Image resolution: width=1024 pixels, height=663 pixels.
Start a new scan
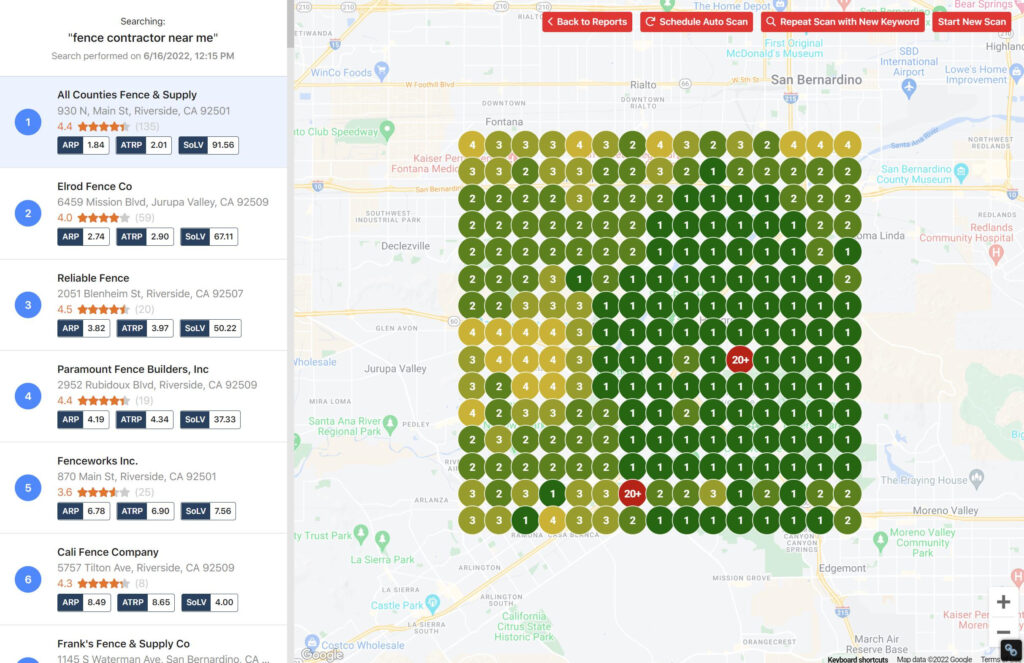point(971,22)
